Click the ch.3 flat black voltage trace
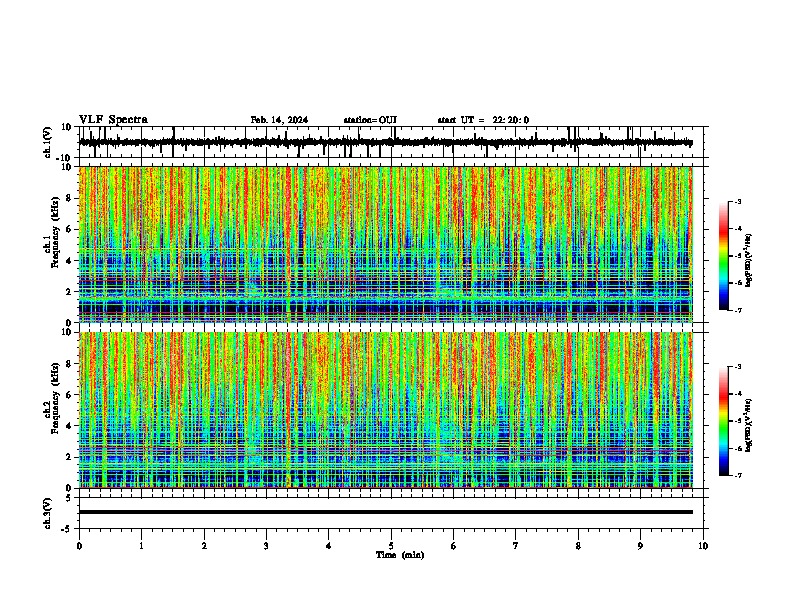Image resolution: width=792 pixels, height=612 pixels. point(385,512)
